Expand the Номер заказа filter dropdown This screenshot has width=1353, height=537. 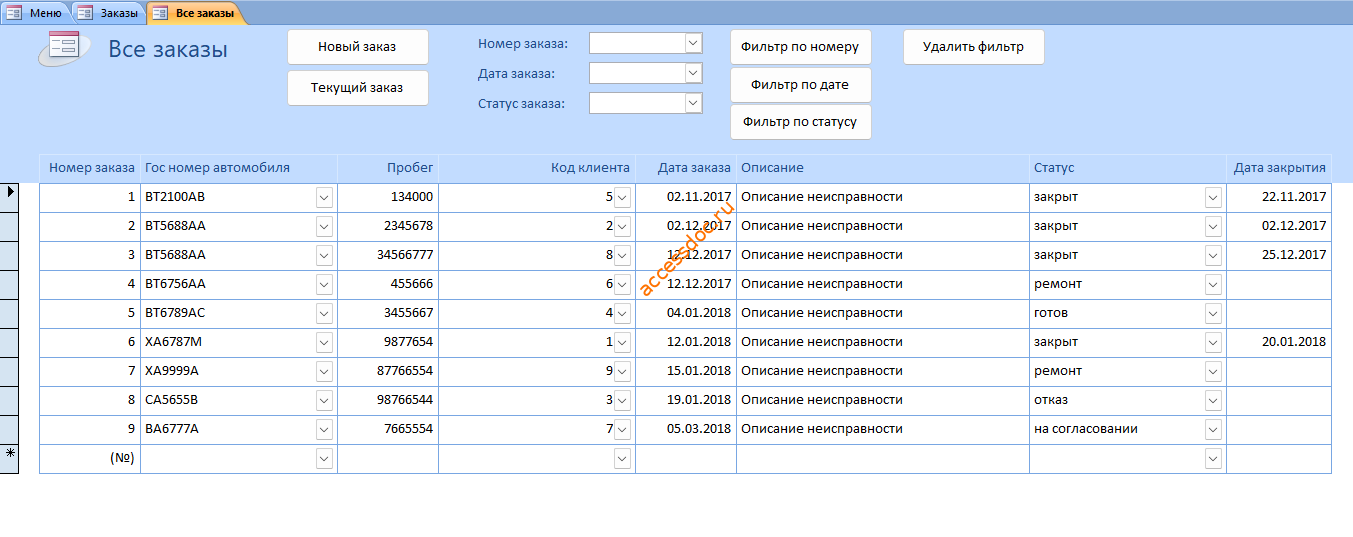(693, 43)
